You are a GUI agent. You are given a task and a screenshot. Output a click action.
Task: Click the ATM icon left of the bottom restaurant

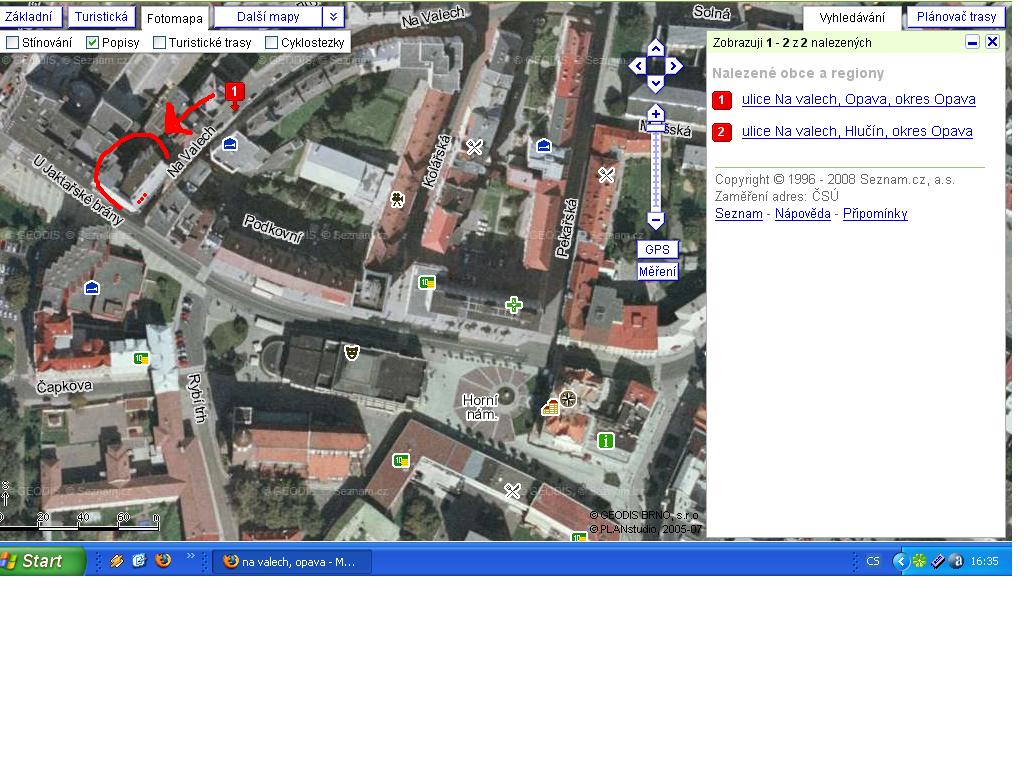coord(400,460)
